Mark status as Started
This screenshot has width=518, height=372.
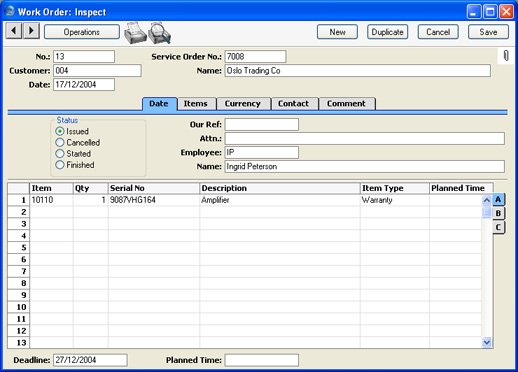pyautogui.click(x=60, y=154)
